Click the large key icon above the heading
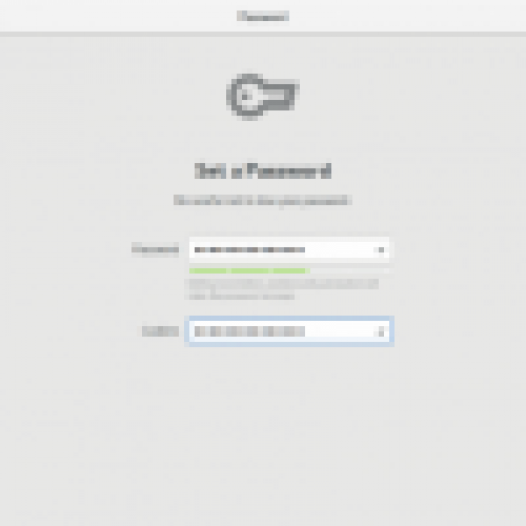The height and width of the screenshot is (526, 526). click(263, 97)
